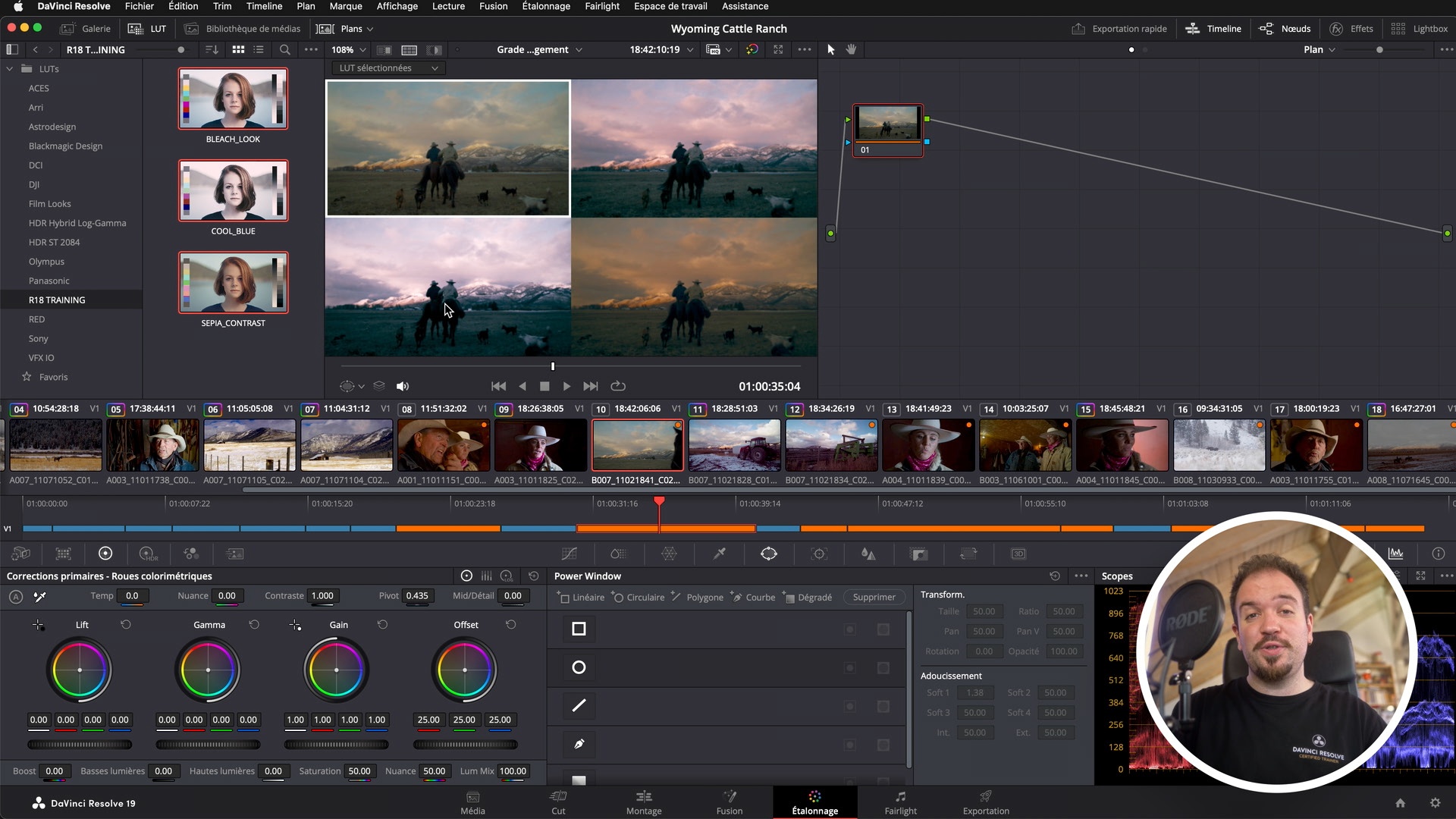The height and width of the screenshot is (819, 1456).
Task: Open the Étalonnage menu in menu bar
Action: point(546,6)
